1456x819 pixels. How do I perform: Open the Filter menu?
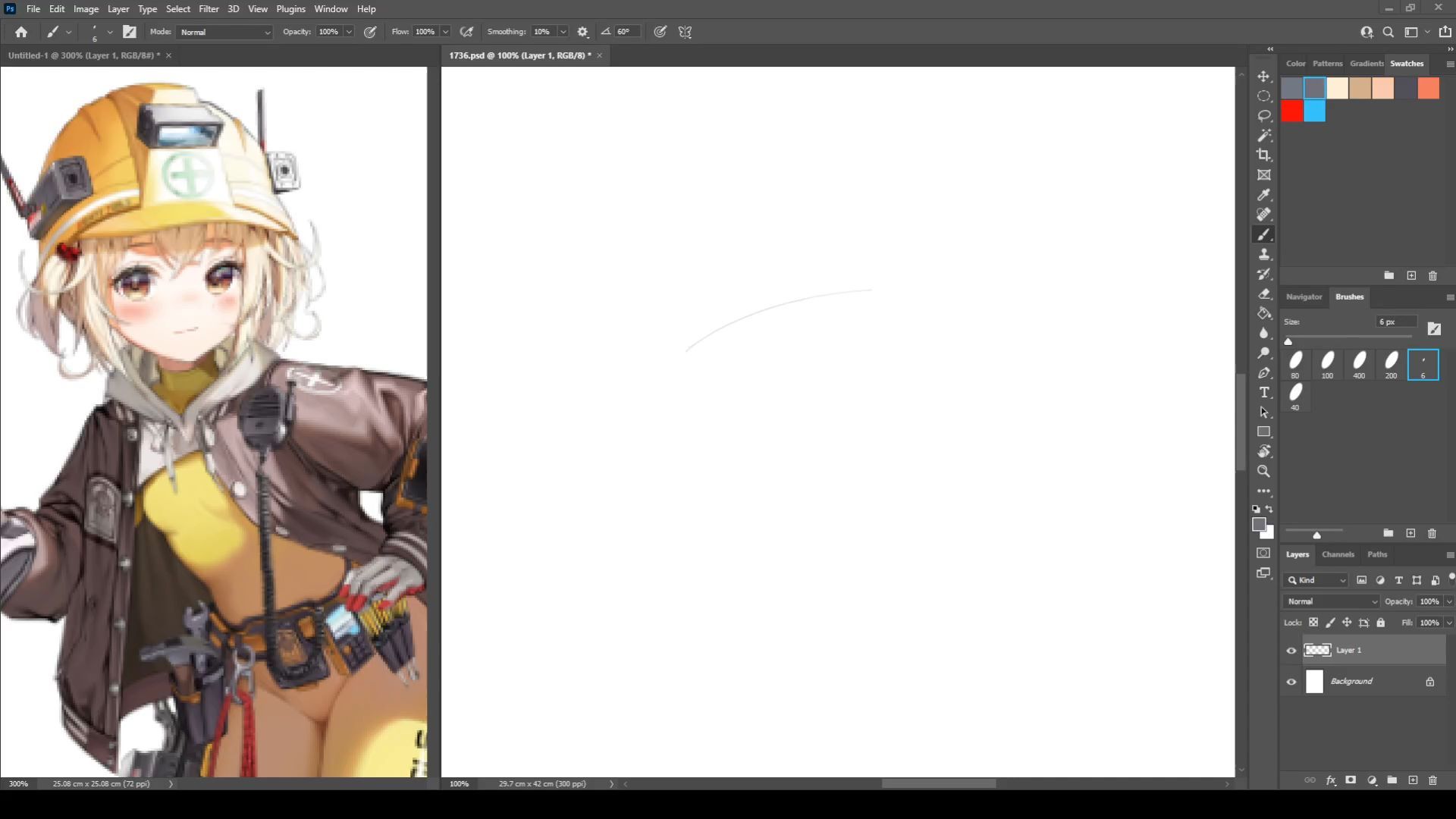pos(209,9)
